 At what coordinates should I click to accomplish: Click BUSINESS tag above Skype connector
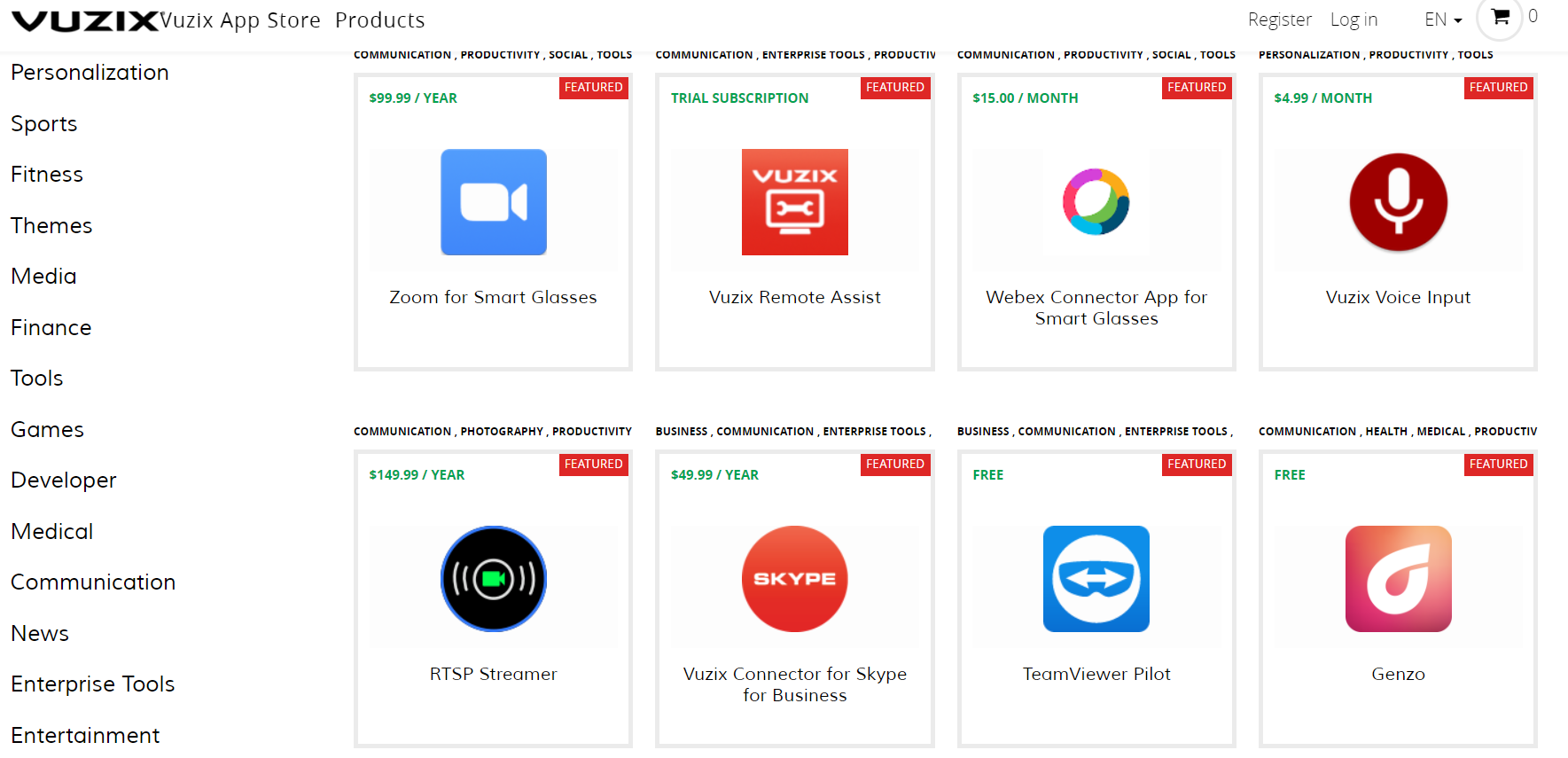682,432
